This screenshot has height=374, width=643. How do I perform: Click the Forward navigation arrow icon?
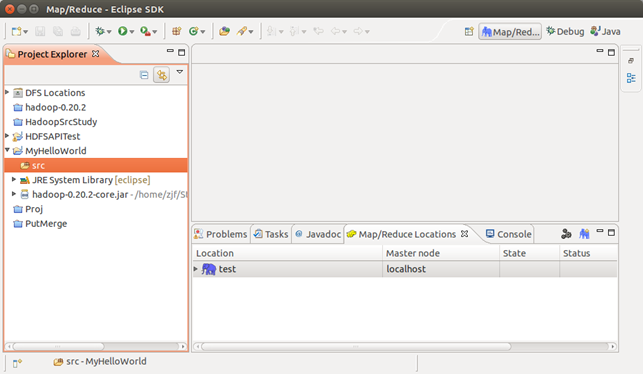(x=358, y=31)
